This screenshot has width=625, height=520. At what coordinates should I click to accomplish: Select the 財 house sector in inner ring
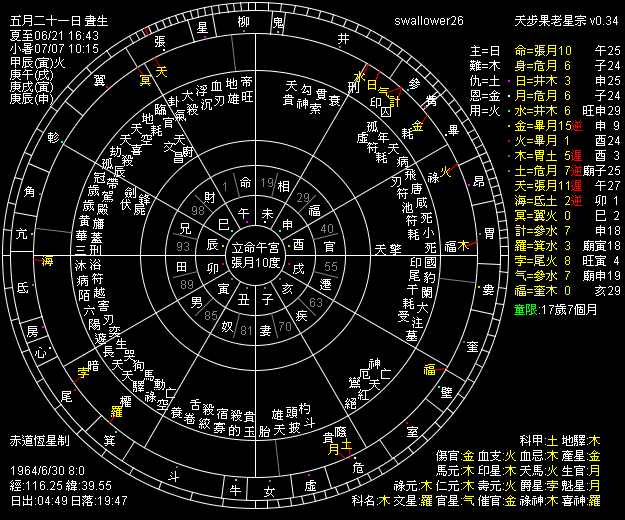tap(209, 196)
